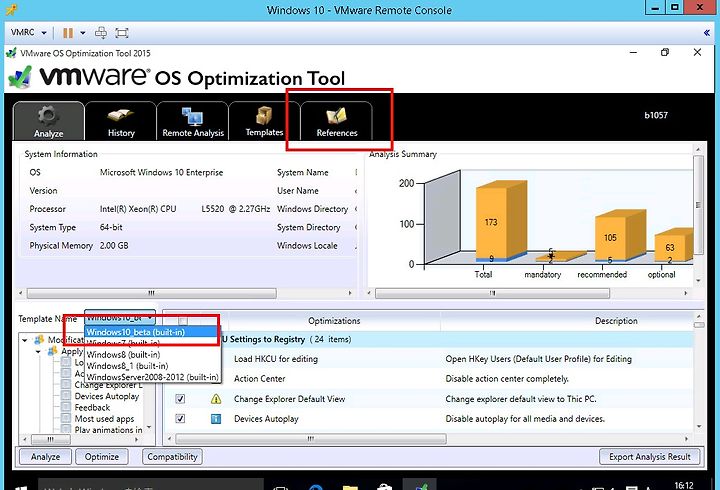Uncheck Devices Autoplay in the optimizations list
Viewport: 720px width, 490px height.
[x=180, y=418]
